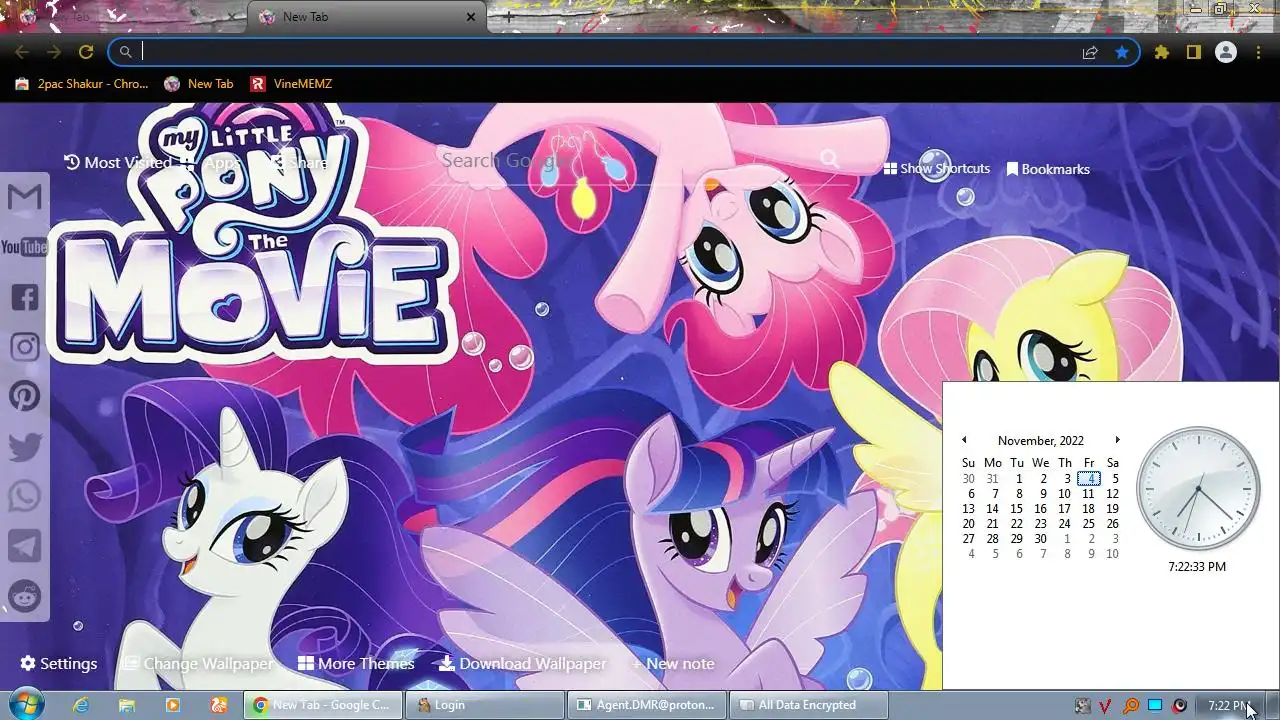The image size is (1280, 720).
Task: Close the active New Tab tab
Action: tap(471, 17)
